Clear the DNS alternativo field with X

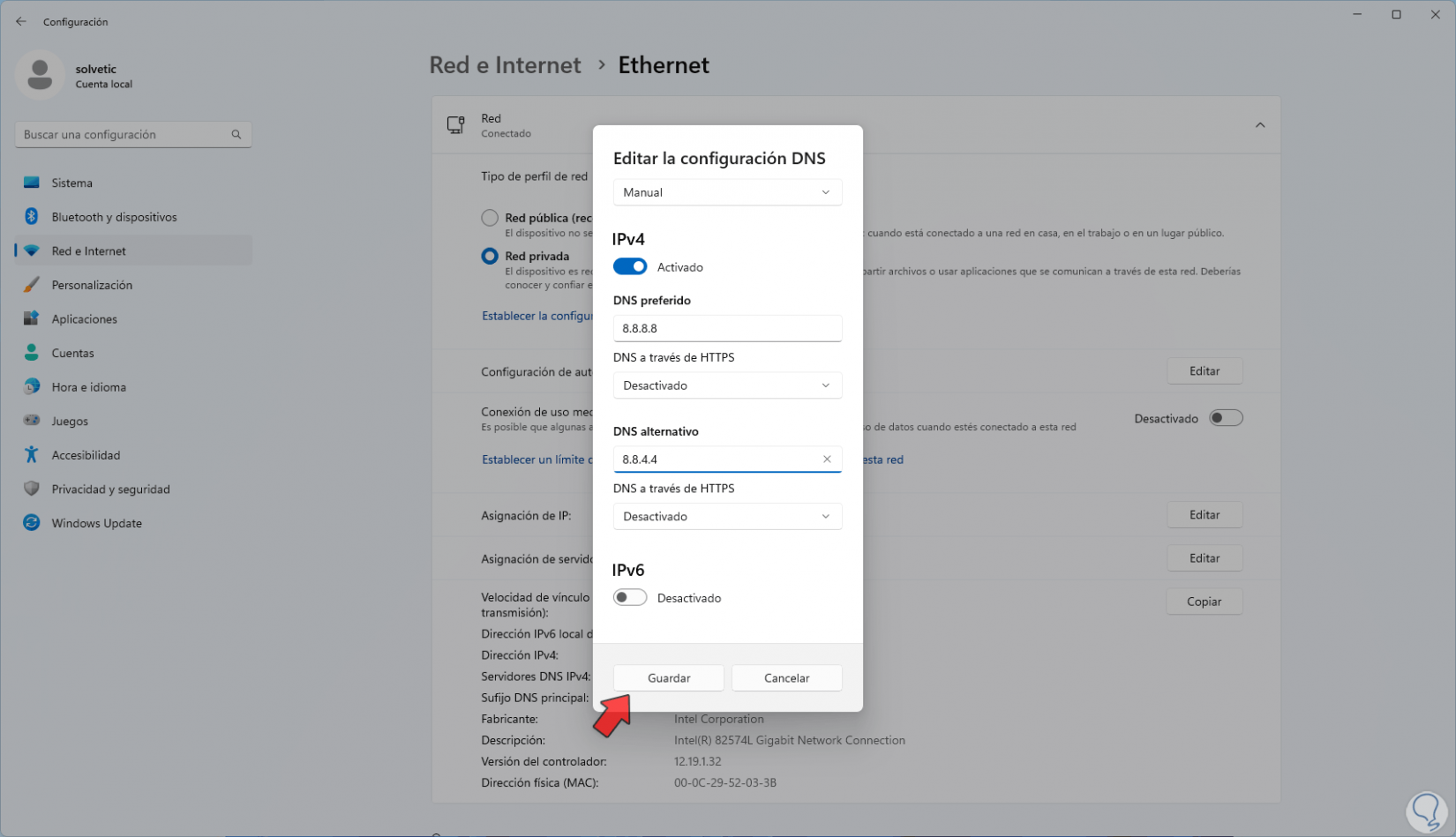pos(827,460)
